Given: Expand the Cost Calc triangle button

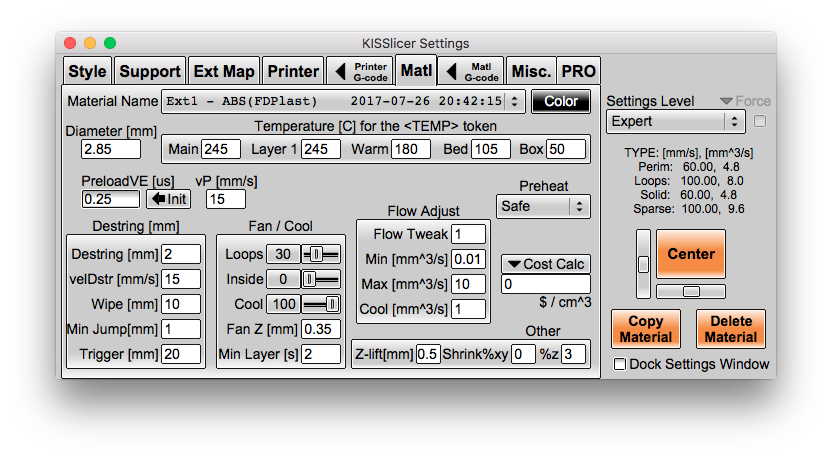Looking at the screenshot, I should pyautogui.click(x=545, y=264).
